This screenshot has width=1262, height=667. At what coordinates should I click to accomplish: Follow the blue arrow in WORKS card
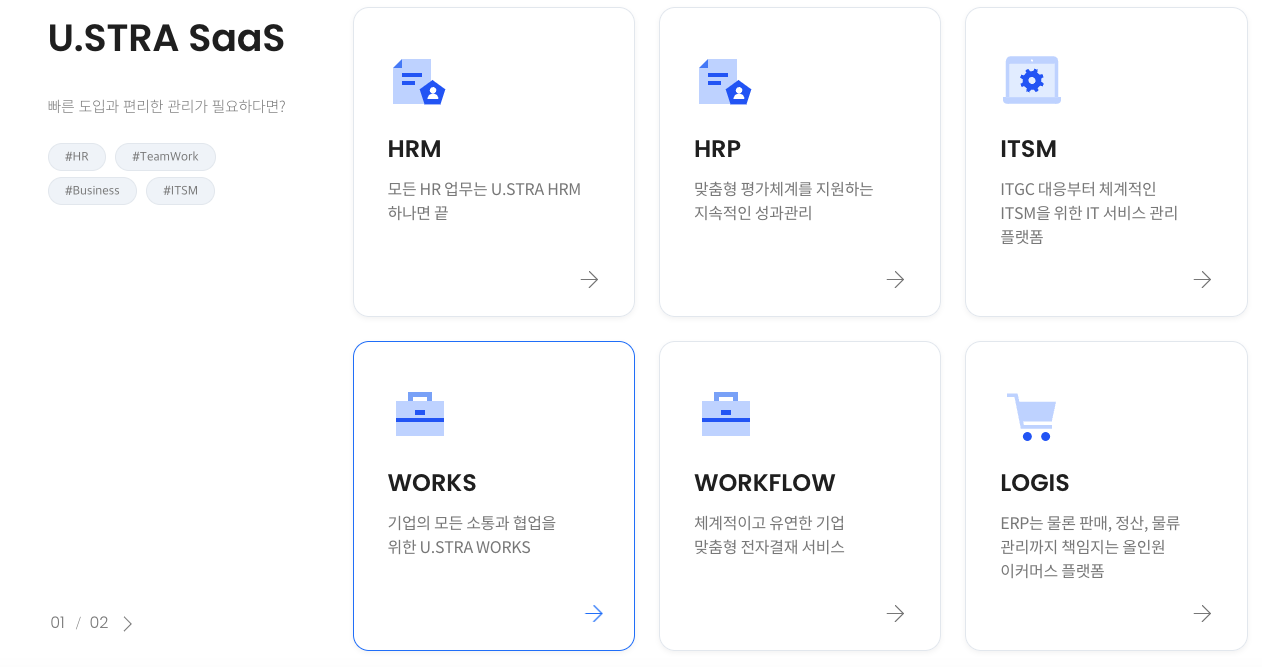click(594, 614)
